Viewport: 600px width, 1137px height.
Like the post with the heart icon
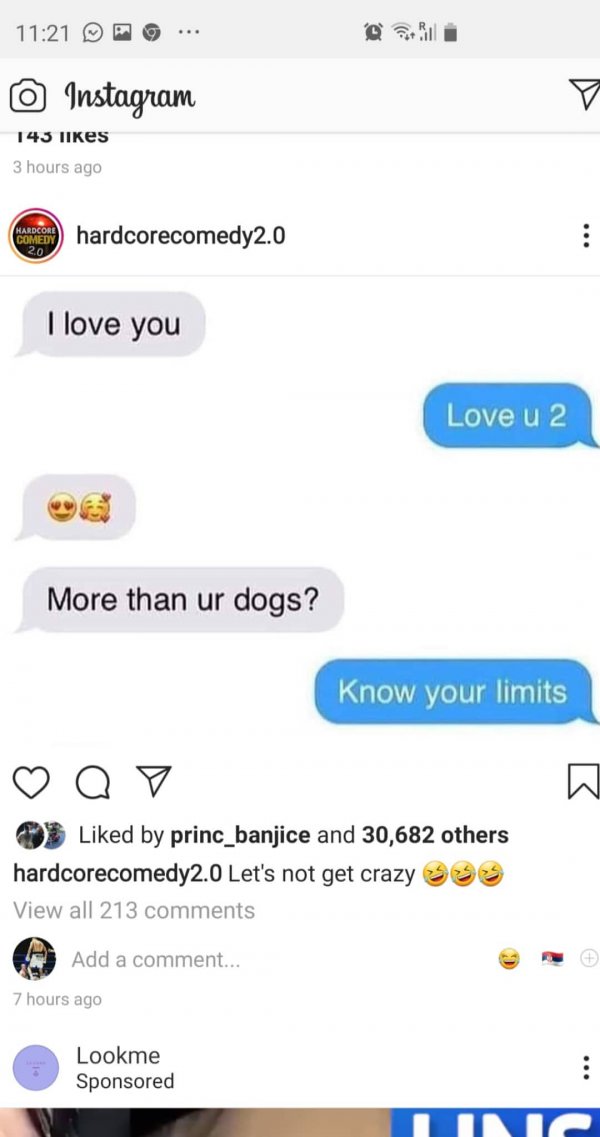click(31, 782)
